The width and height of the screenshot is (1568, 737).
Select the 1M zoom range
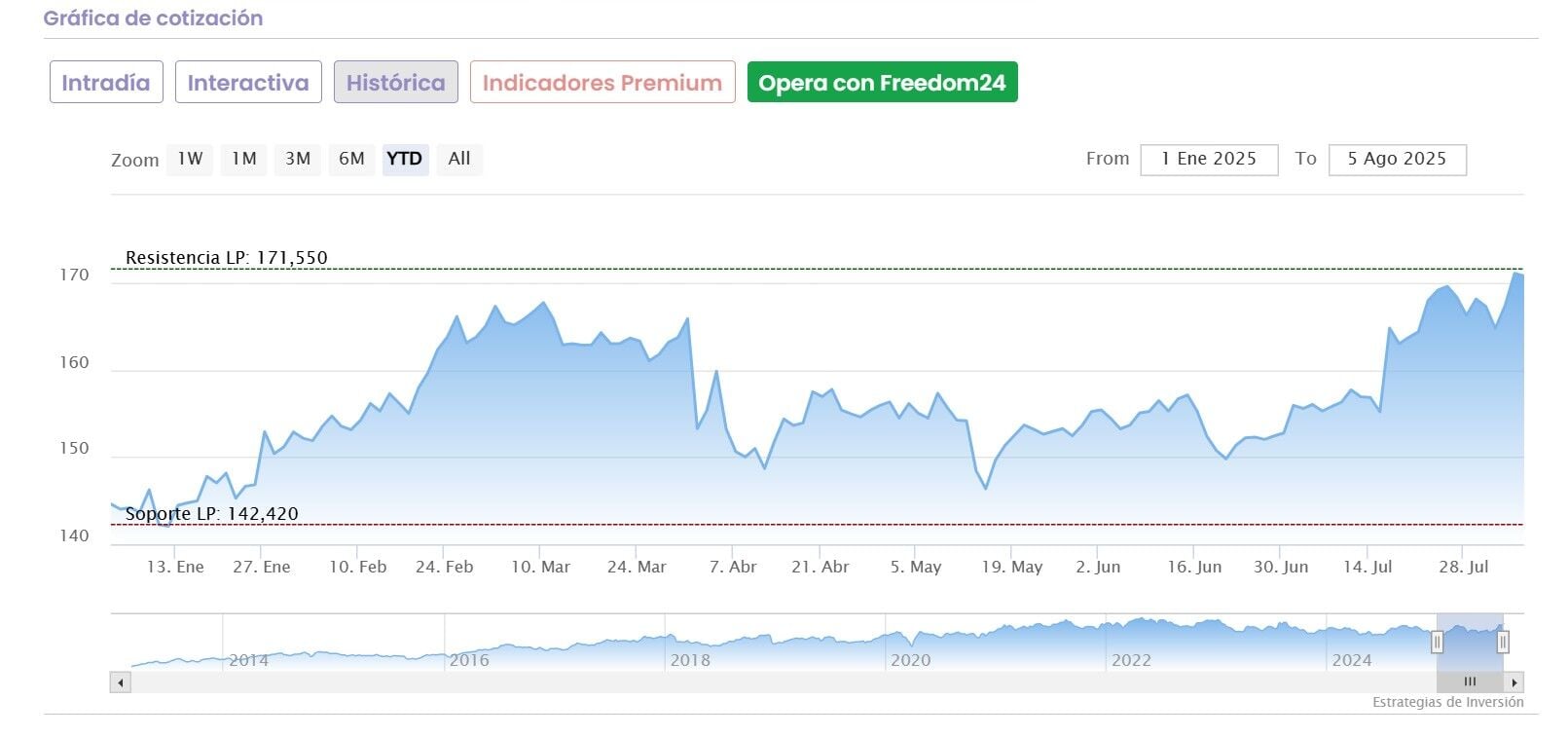pos(243,159)
